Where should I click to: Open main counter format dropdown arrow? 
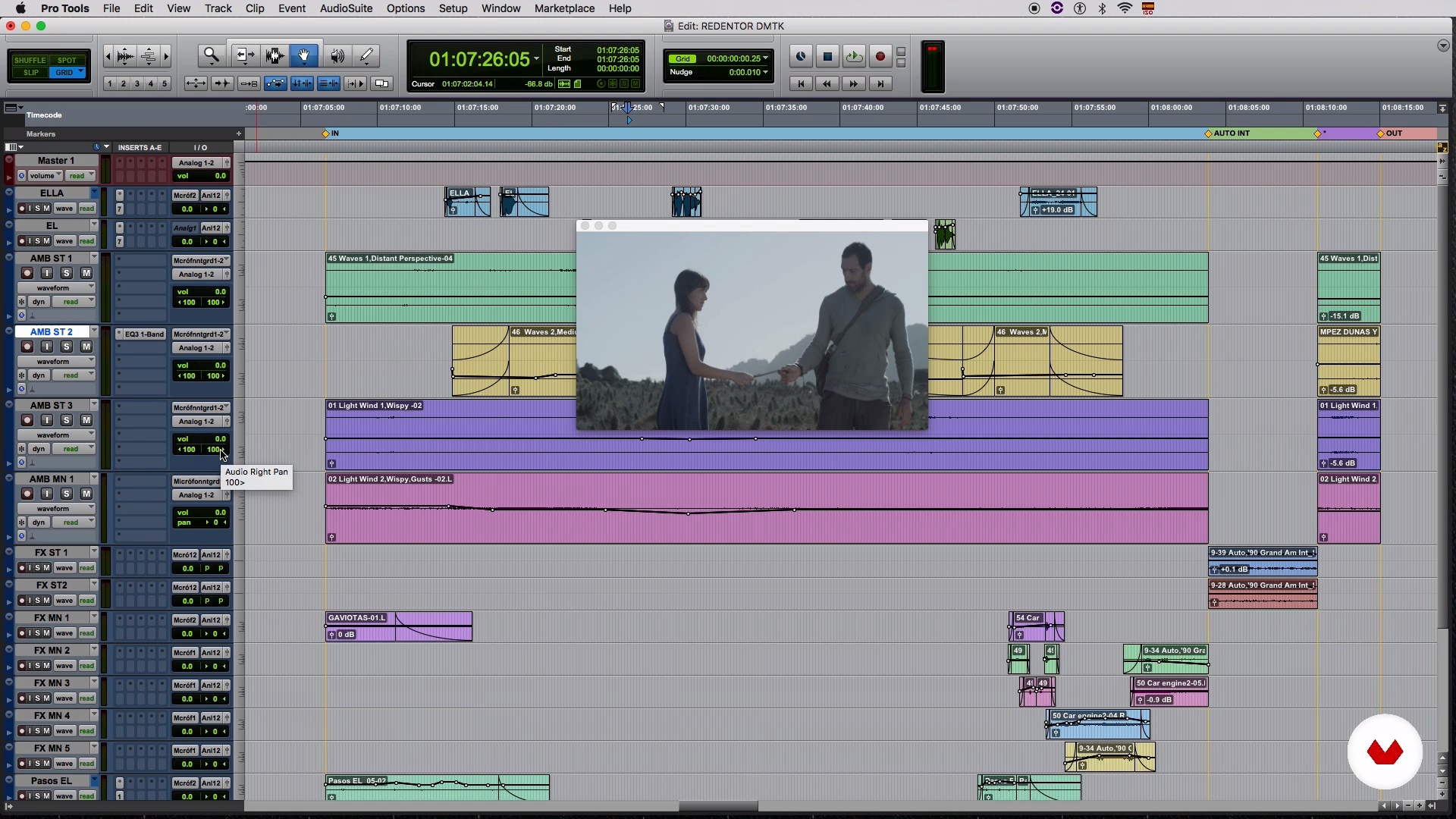[x=537, y=59]
